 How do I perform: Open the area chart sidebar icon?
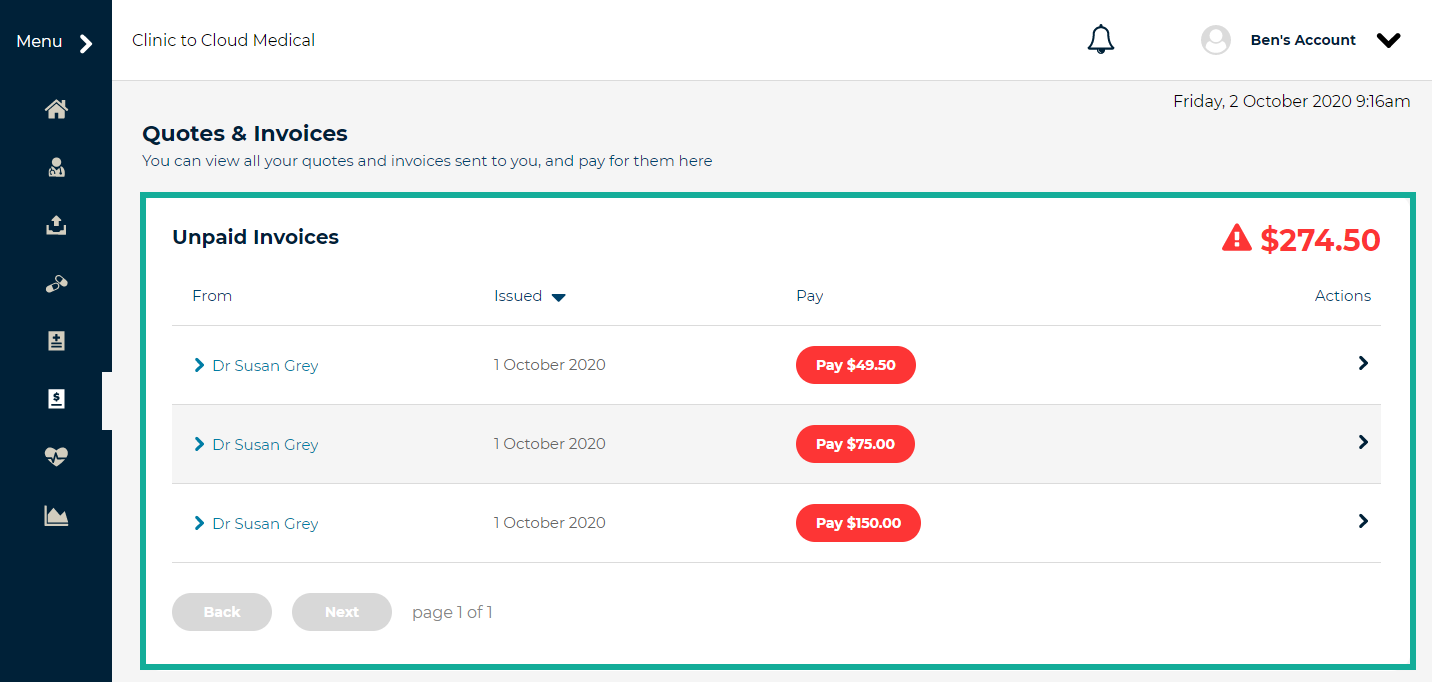(x=56, y=516)
